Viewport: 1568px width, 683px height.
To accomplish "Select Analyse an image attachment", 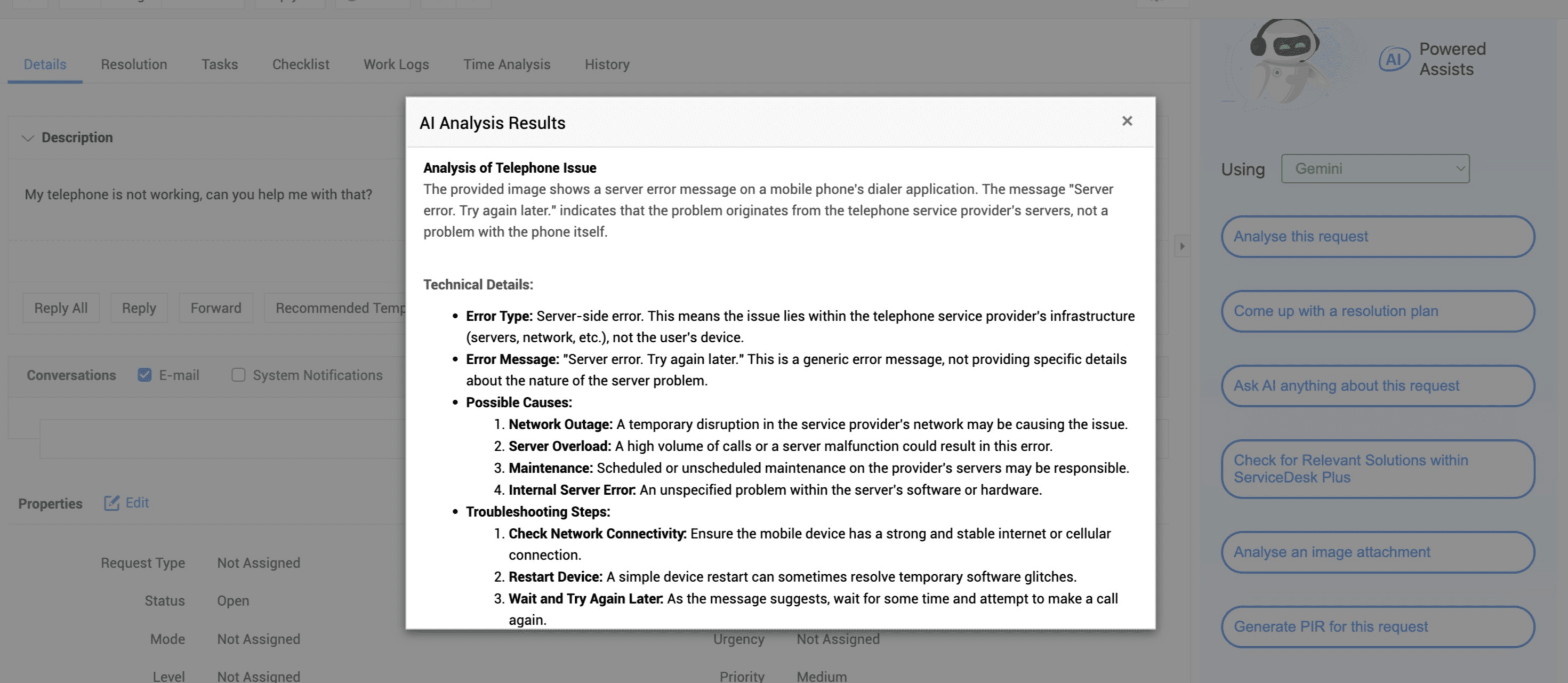I will [x=1378, y=552].
